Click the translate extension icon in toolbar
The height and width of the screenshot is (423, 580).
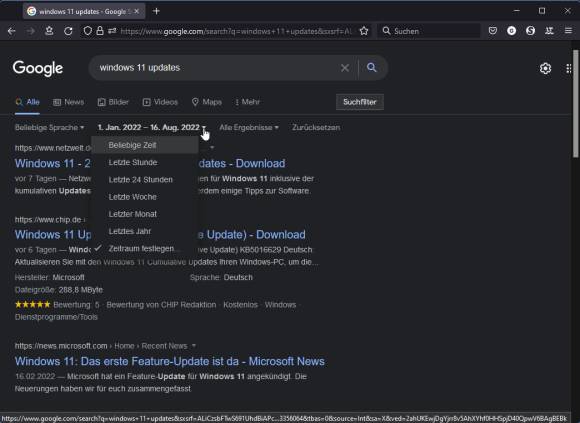point(549,31)
